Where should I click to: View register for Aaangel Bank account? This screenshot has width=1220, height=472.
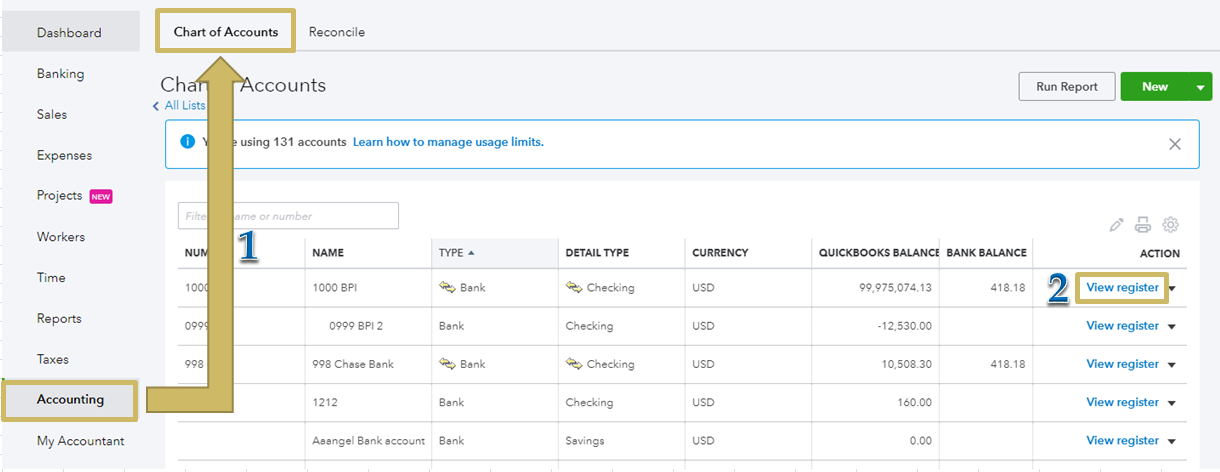[x=1122, y=441]
